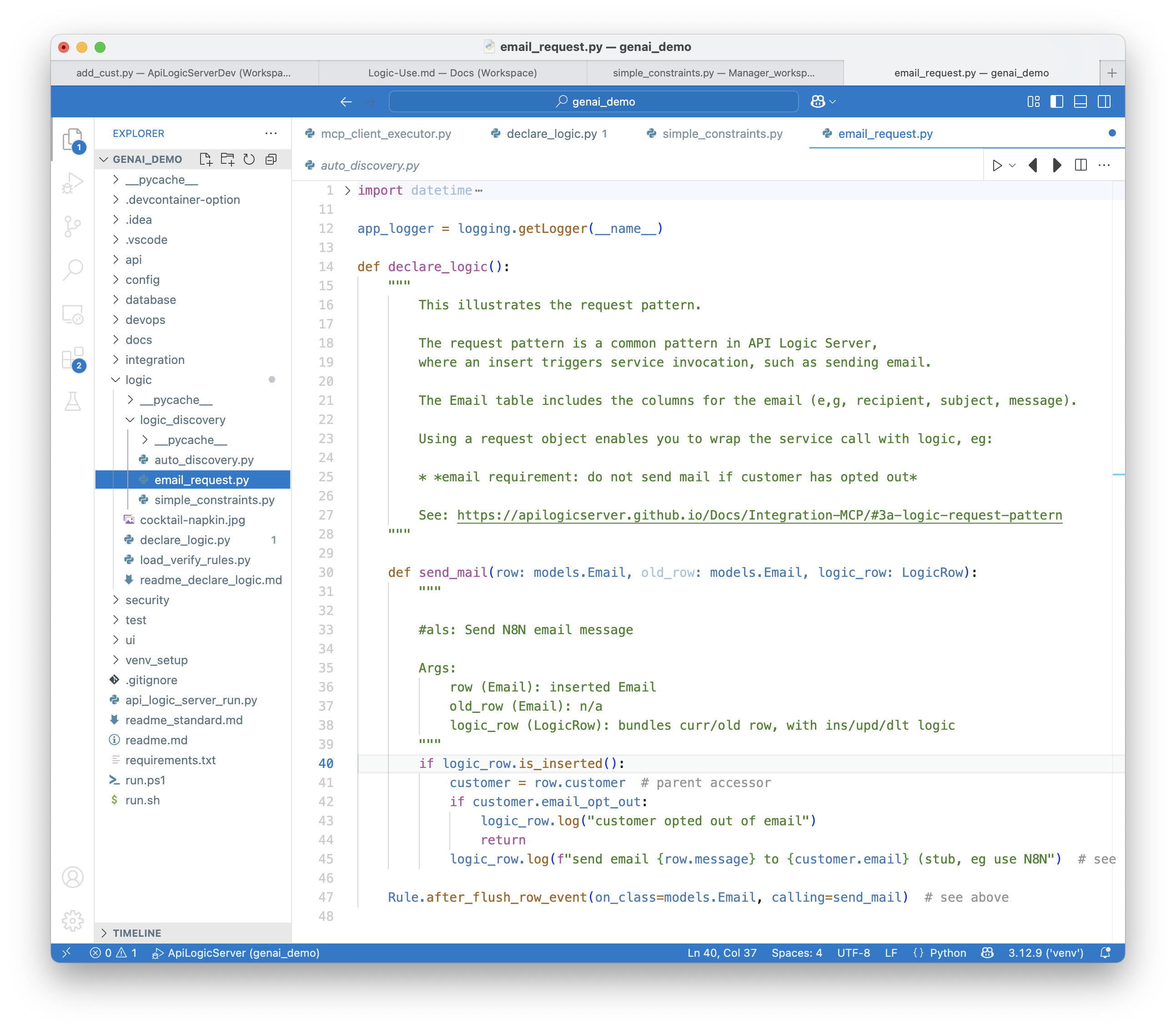This screenshot has height=1030, width=1176.
Task: Toggle bottom panel visibility
Action: tap(1080, 102)
